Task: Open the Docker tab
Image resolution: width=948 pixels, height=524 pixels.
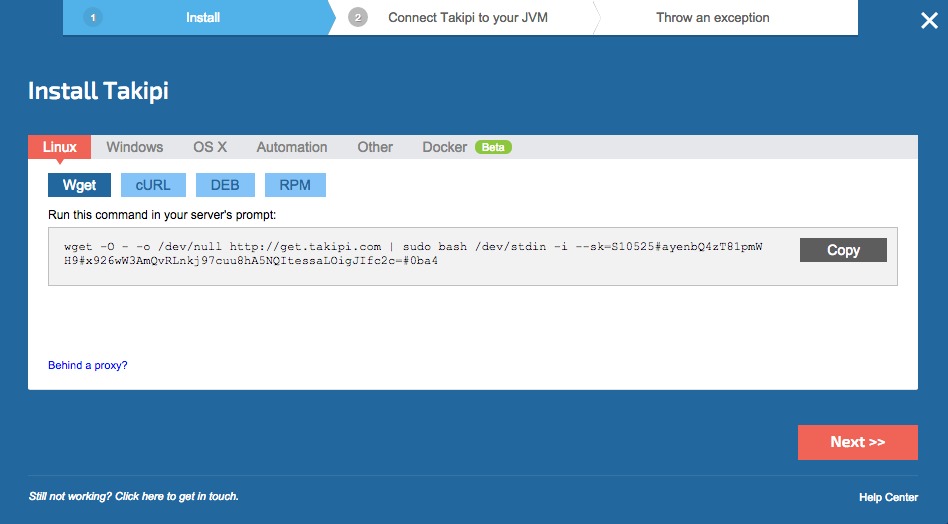Action: 444,147
